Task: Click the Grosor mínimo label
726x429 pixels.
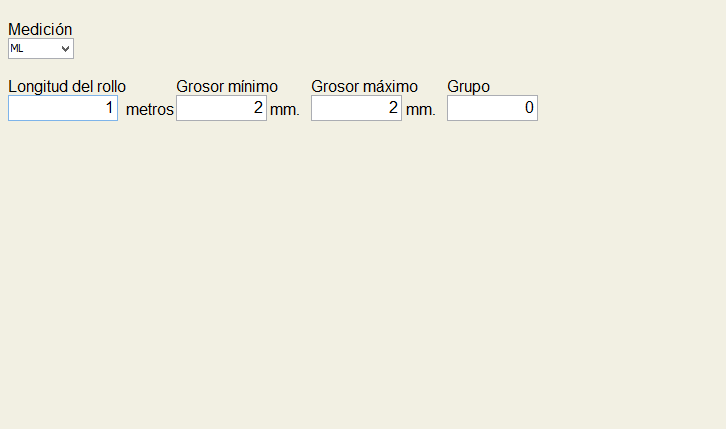Action: coord(227,87)
